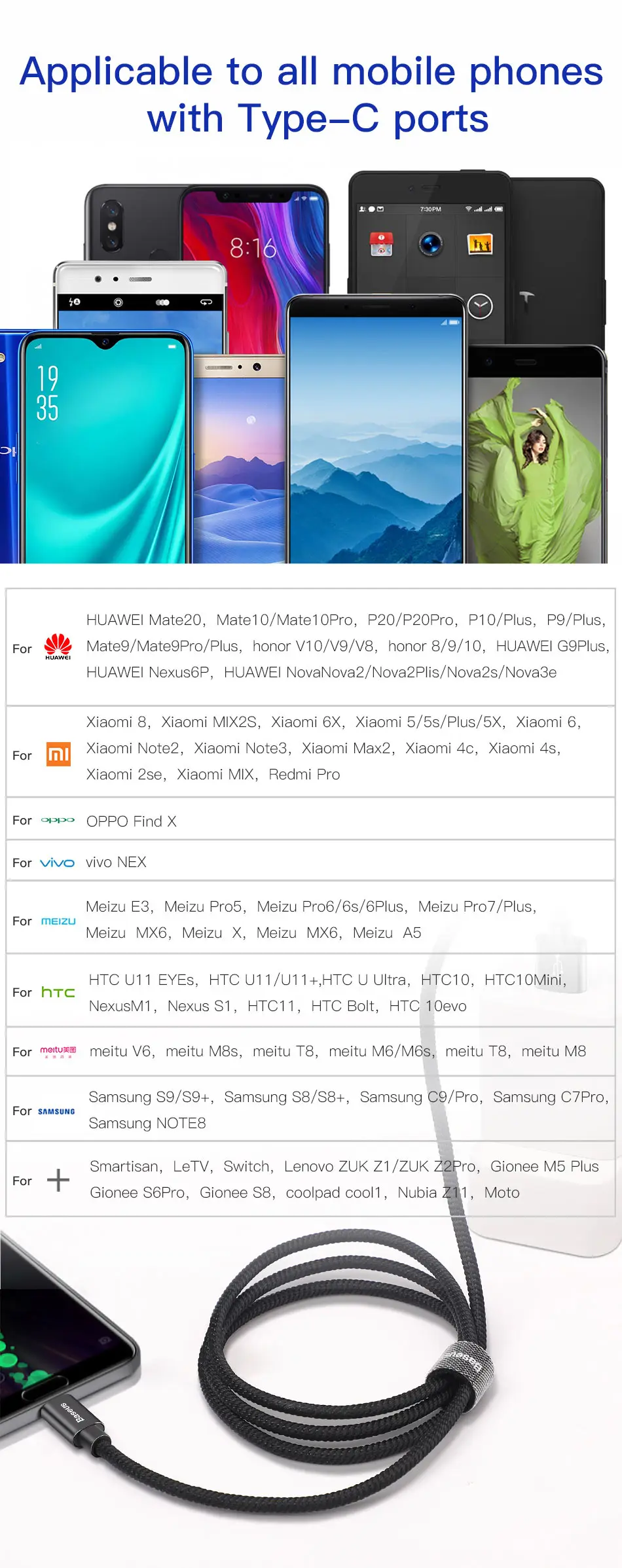Click 'OPPO Find X' text
Image resolution: width=622 pixels, height=1568 pixels.
pos(132,821)
